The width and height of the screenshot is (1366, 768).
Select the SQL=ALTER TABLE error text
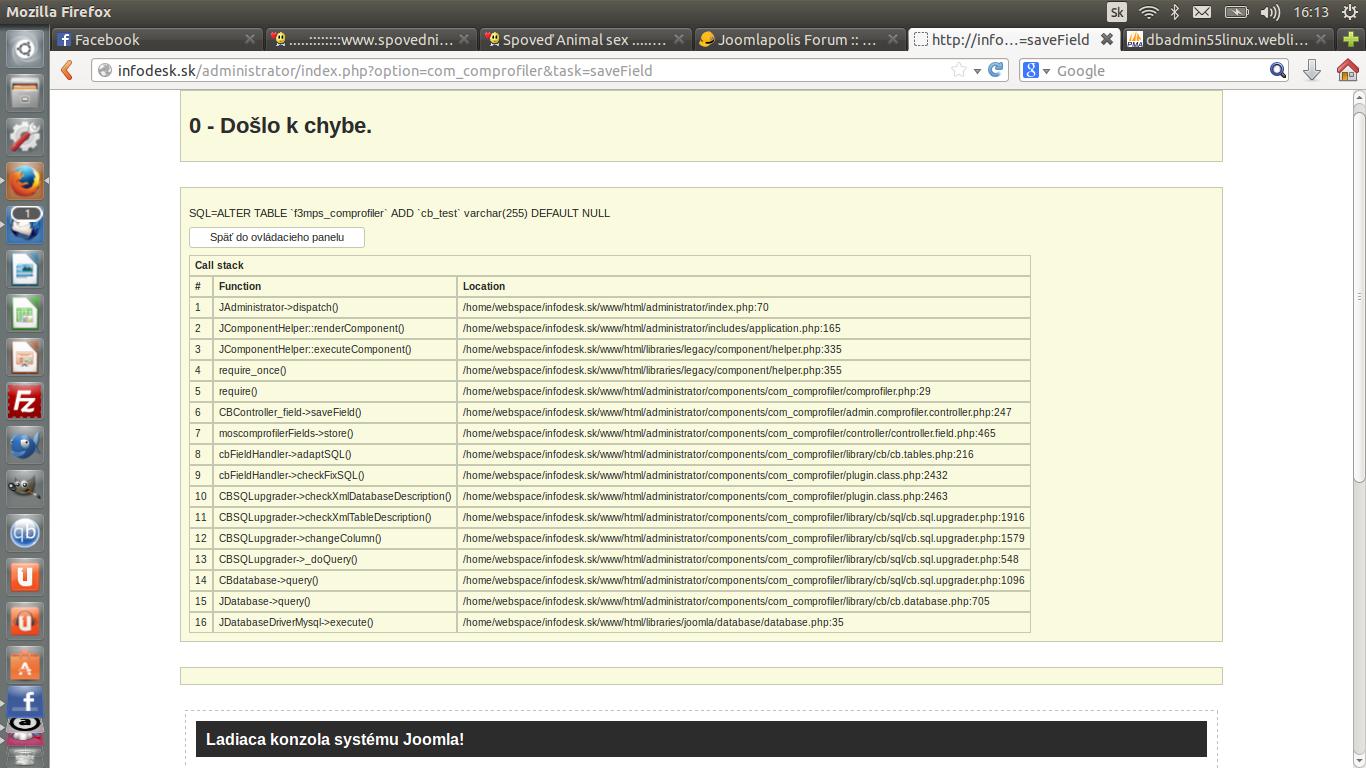399,213
